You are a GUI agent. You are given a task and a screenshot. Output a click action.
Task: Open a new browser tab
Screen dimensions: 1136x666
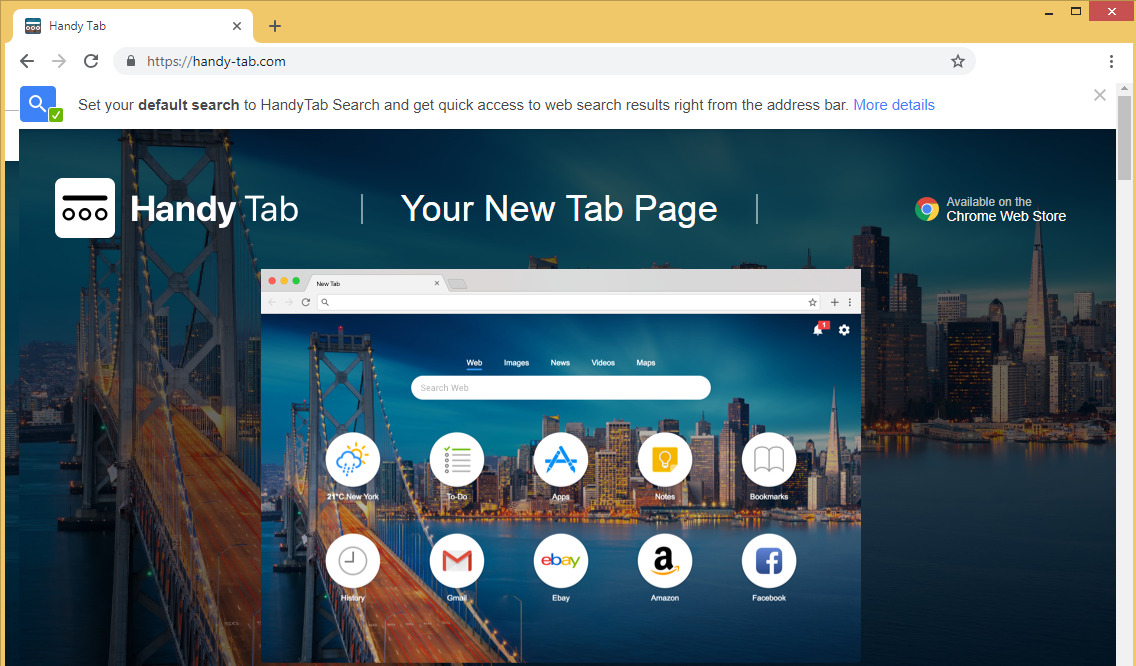[275, 26]
